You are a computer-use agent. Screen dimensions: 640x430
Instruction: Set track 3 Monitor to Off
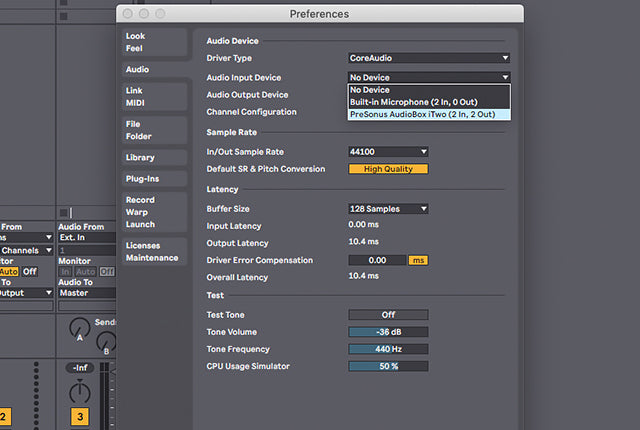107,272
